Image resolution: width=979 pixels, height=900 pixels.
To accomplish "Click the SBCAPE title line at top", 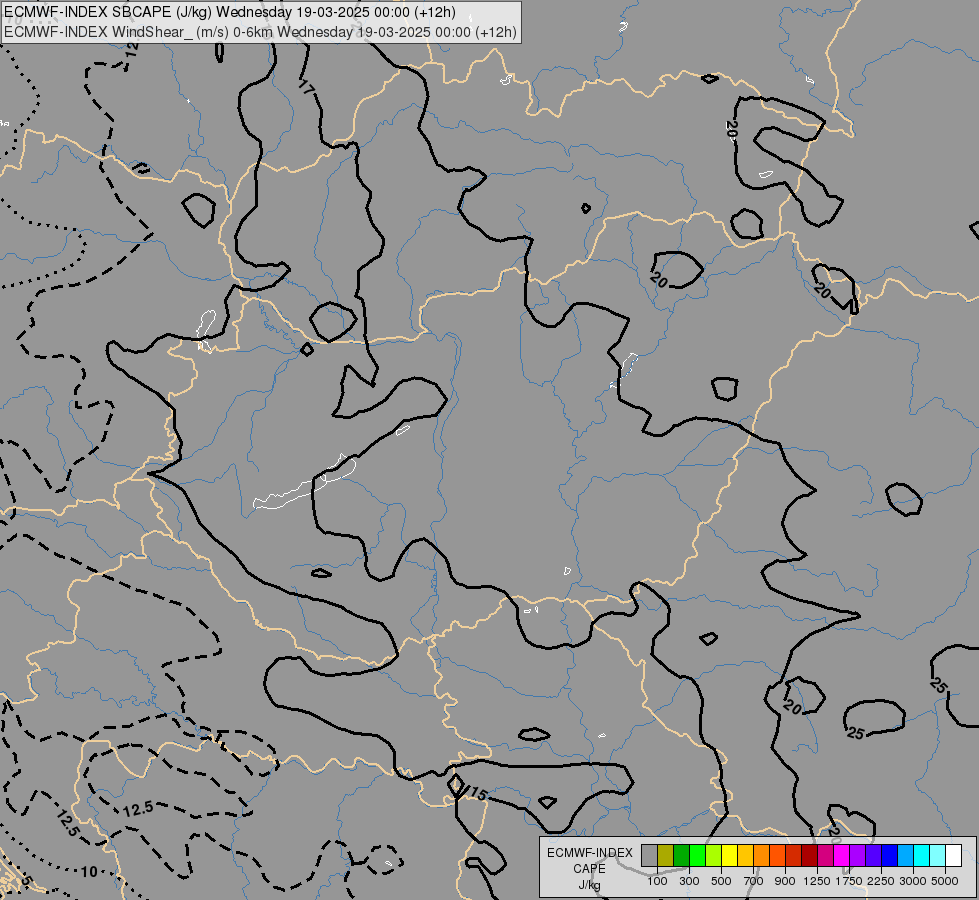I will pyautogui.click(x=230, y=12).
